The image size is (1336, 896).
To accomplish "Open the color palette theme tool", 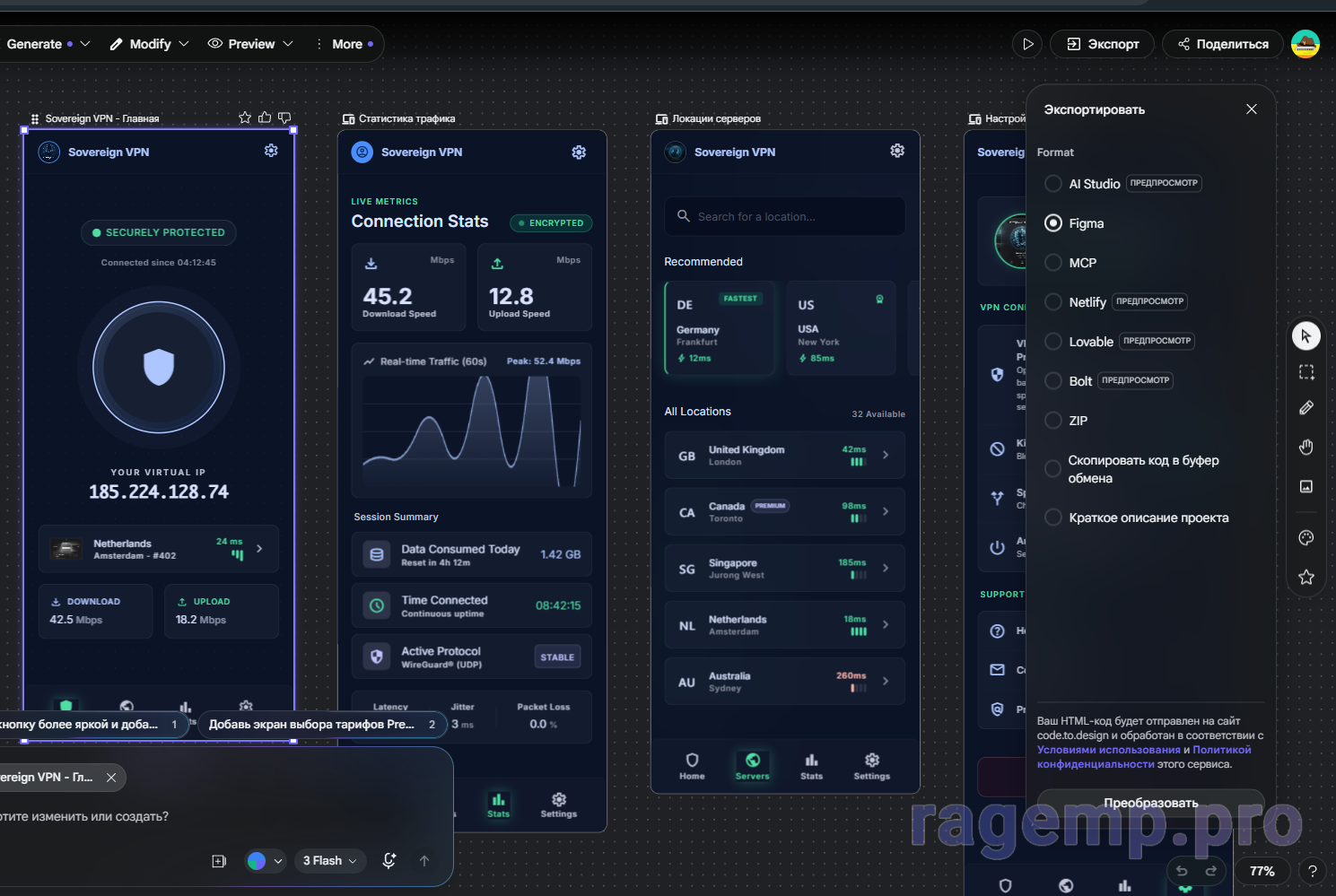I will coord(1306,538).
